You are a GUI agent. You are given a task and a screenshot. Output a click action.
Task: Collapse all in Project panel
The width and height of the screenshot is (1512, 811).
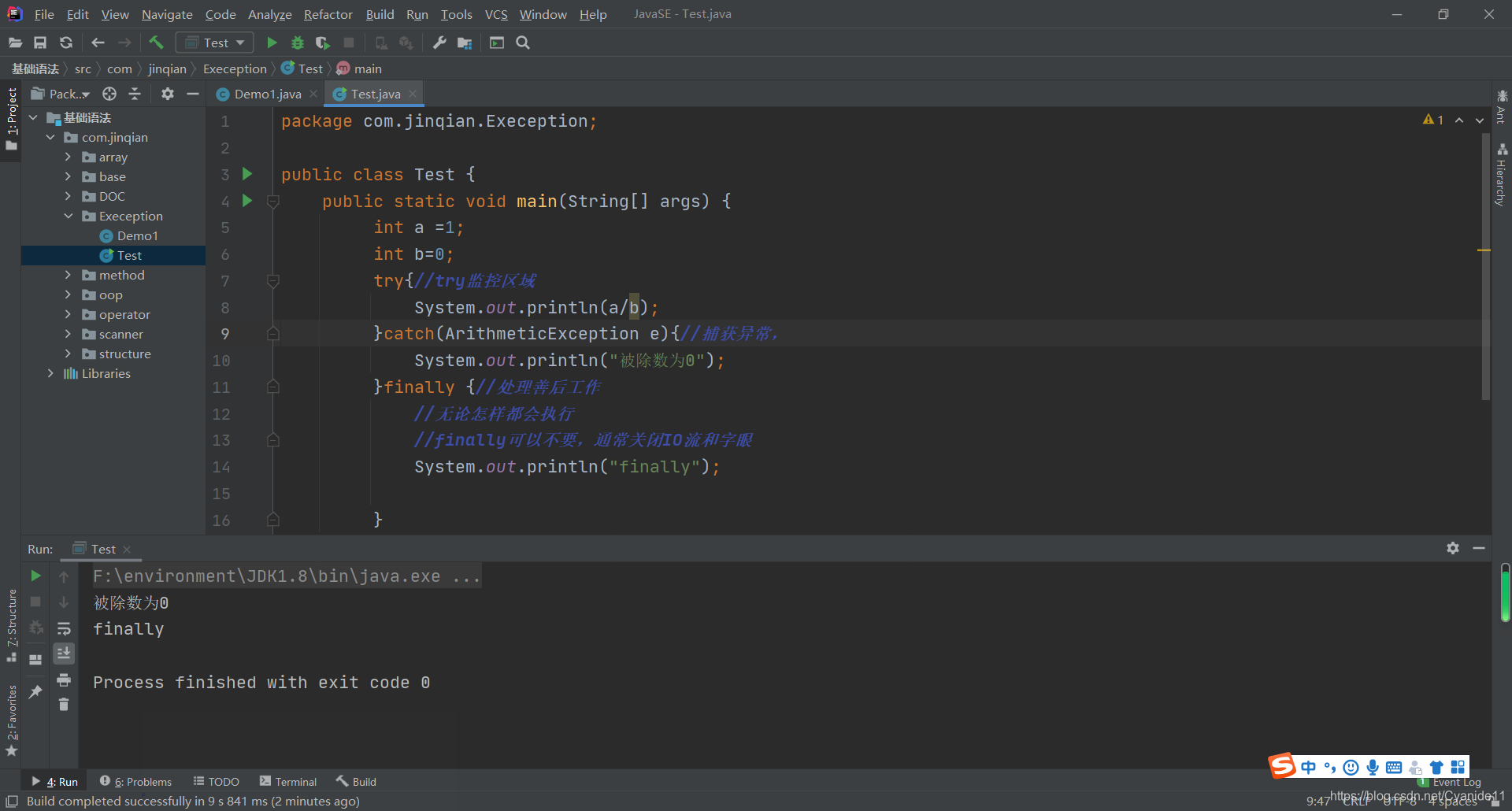(135, 94)
